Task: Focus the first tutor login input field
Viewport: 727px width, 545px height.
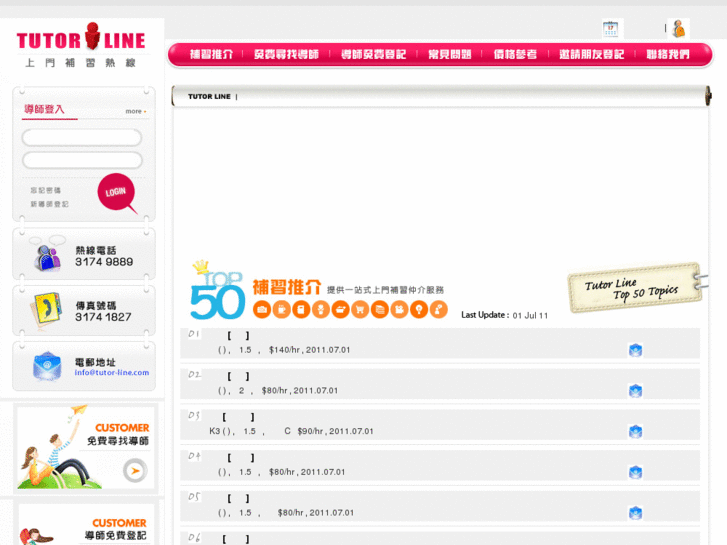Action: (82, 138)
